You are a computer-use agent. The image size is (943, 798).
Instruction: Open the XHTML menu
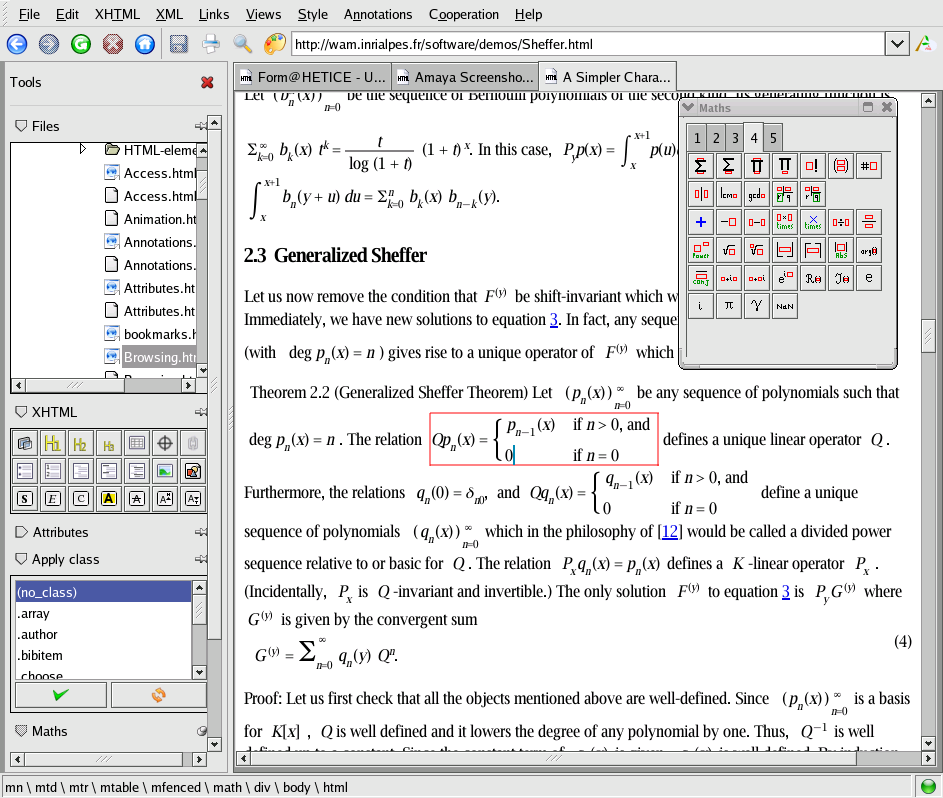(117, 14)
